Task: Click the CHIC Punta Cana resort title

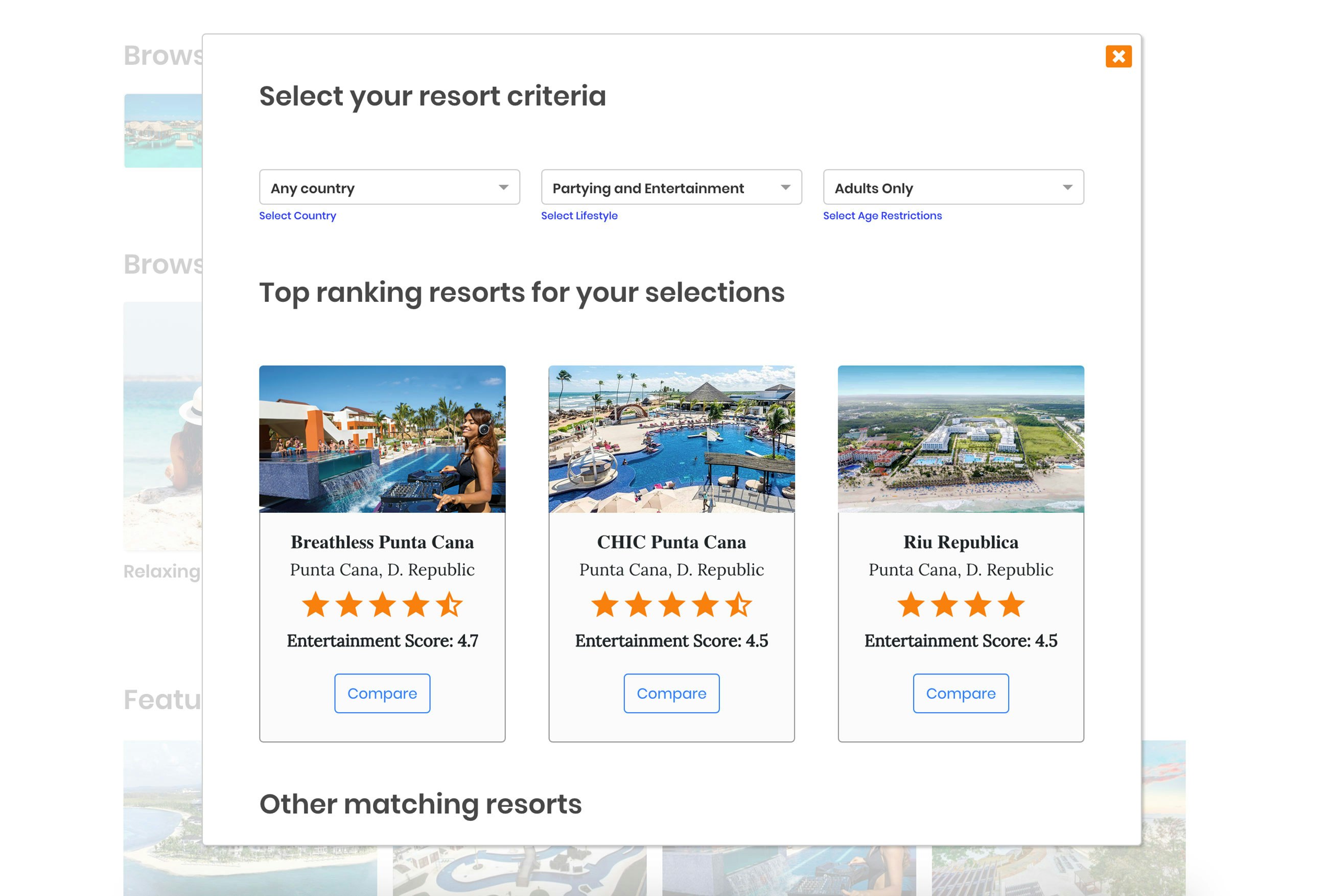Action: pyautogui.click(x=671, y=543)
